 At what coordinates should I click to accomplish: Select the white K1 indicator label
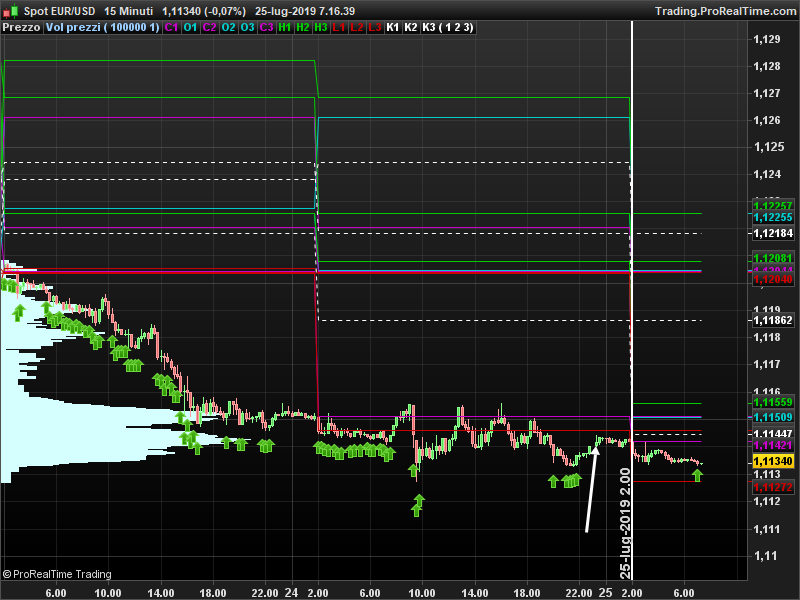point(392,28)
